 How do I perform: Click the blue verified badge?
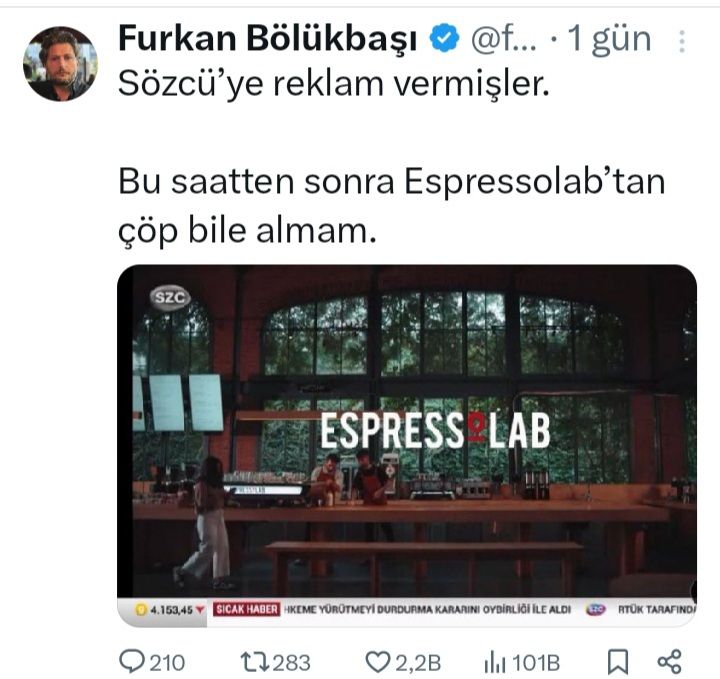click(444, 39)
